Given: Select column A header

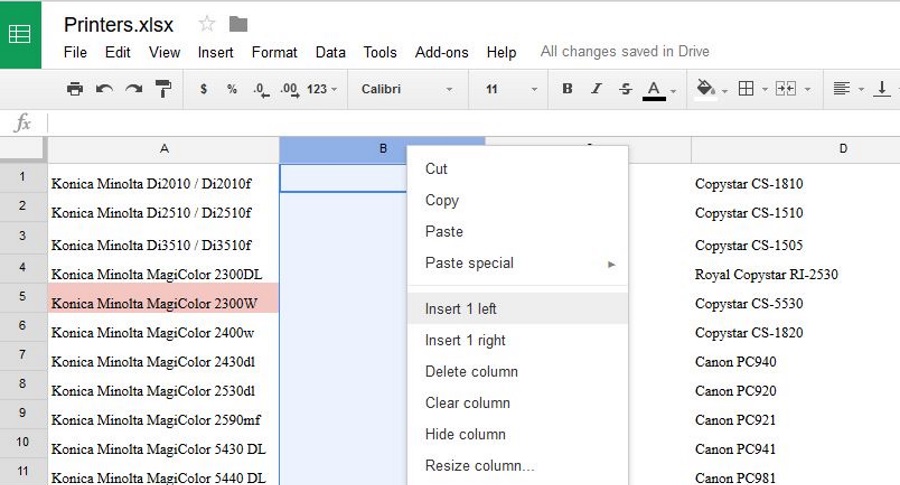Looking at the screenshot, I should [164, 149].
